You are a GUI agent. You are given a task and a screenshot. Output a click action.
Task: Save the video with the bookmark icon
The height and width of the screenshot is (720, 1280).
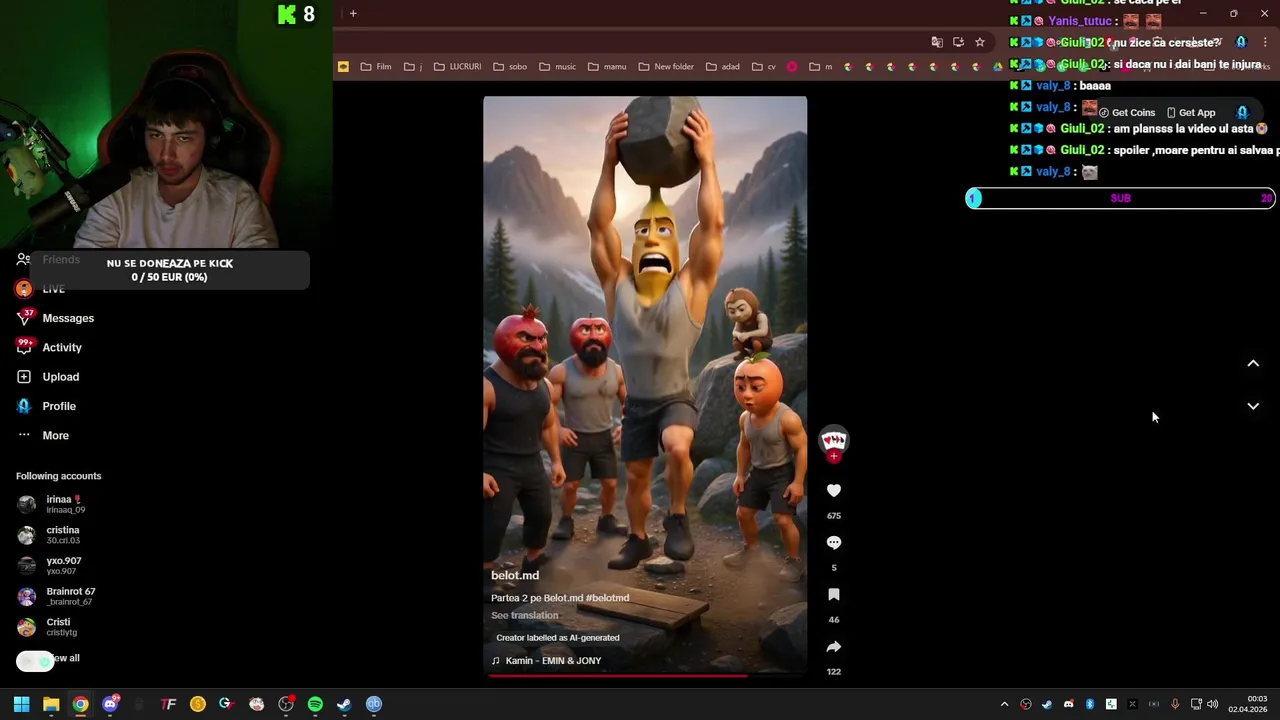[x=834, y=594]
